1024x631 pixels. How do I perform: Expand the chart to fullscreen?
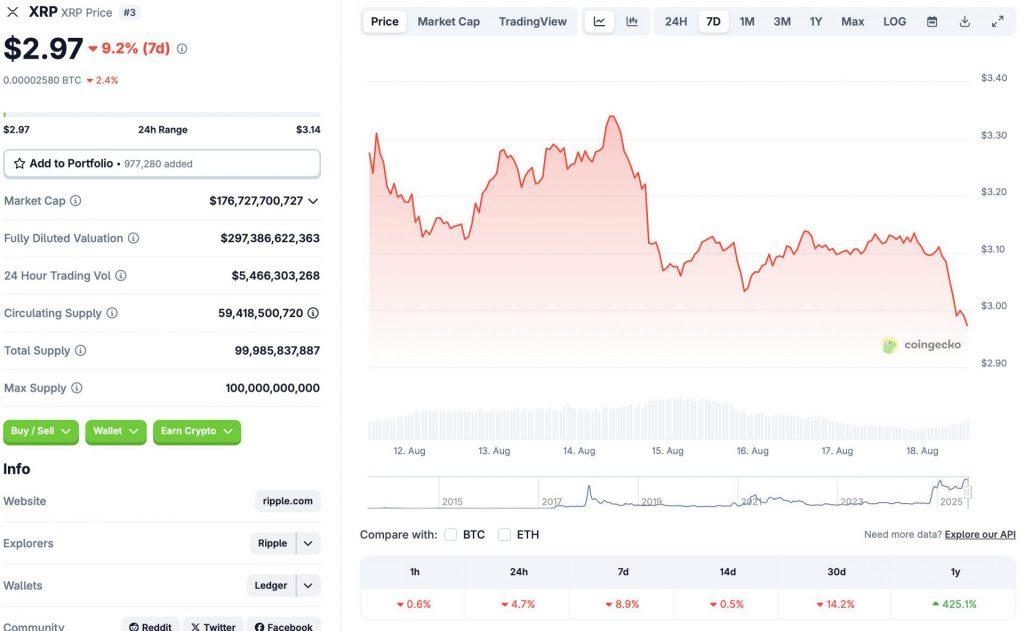click(x=996, y=21)
